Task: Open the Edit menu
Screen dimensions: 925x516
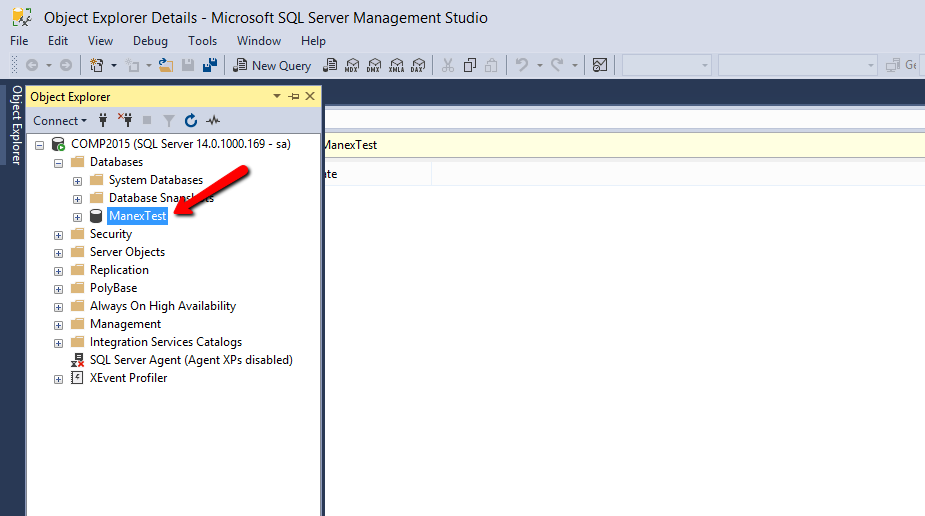Action: coord(58,41)
